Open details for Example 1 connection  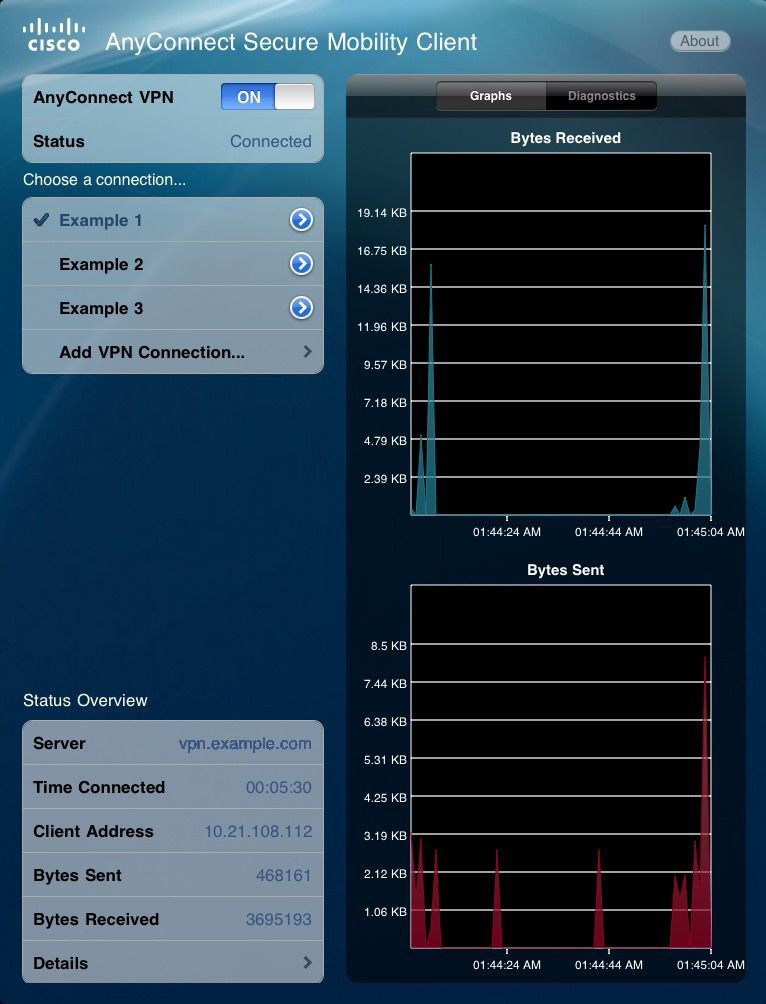coord(301,220)
